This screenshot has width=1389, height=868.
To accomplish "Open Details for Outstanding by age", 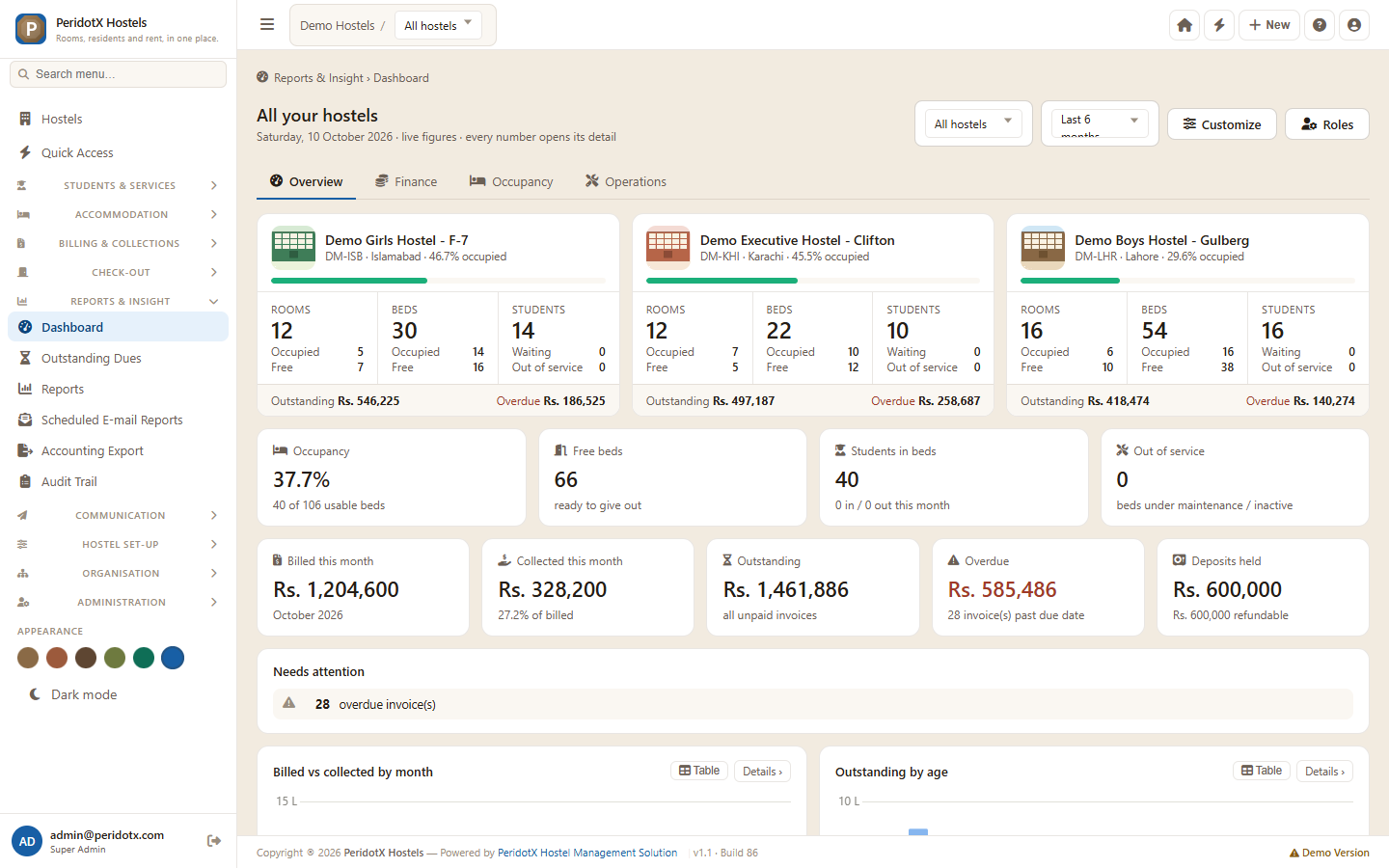I will point(1325,772).
